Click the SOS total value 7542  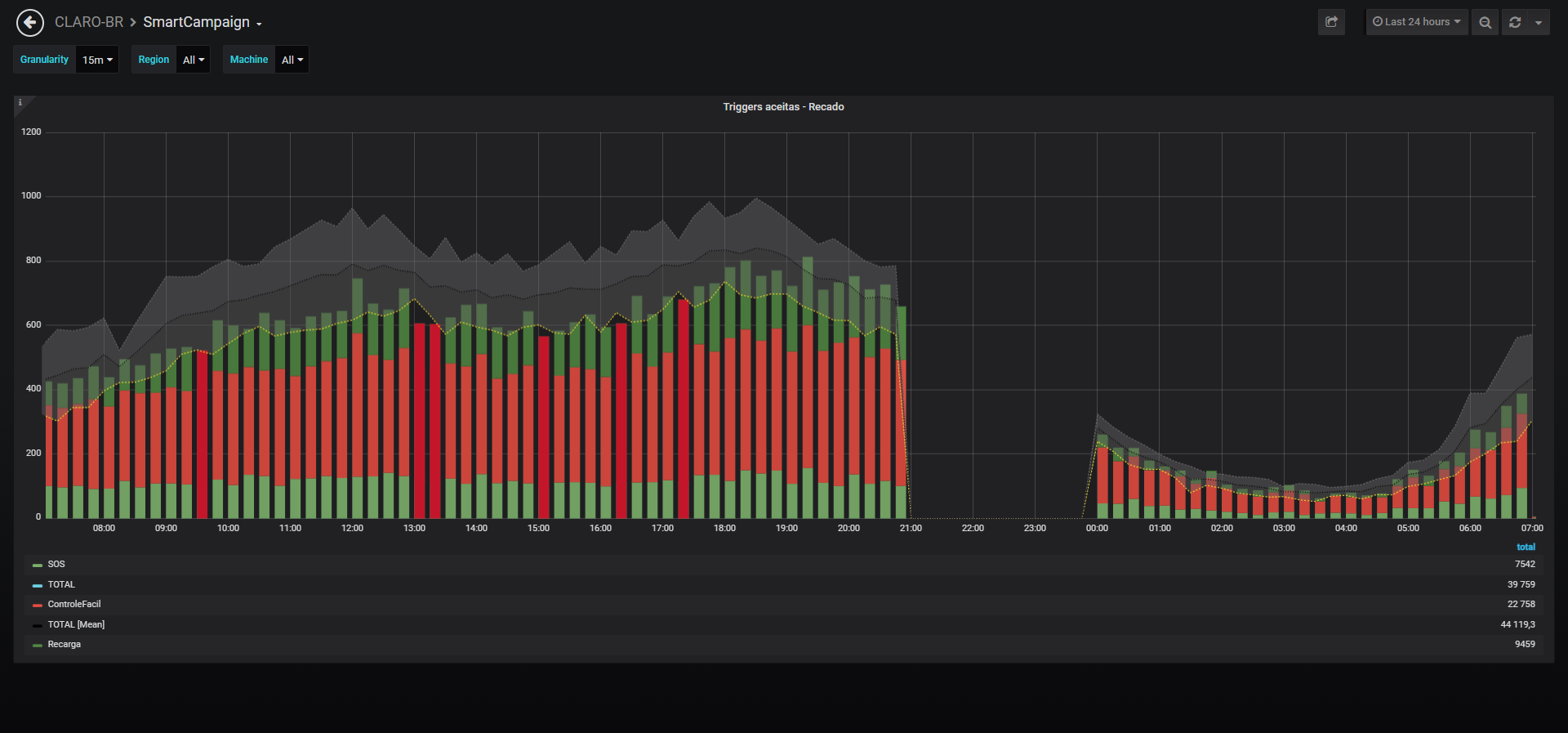pos(1525,565)
